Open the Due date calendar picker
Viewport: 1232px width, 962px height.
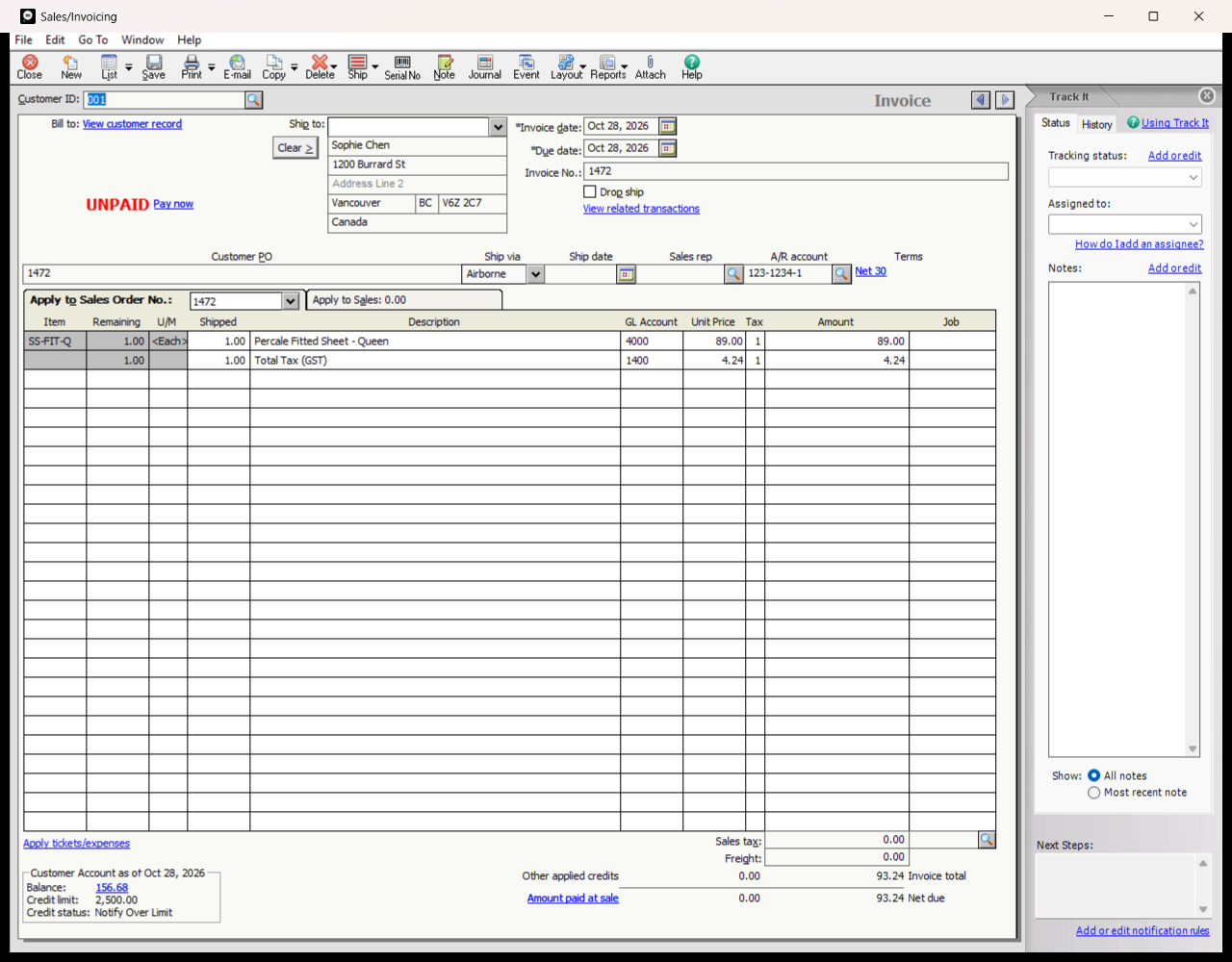tap(668, 148)
